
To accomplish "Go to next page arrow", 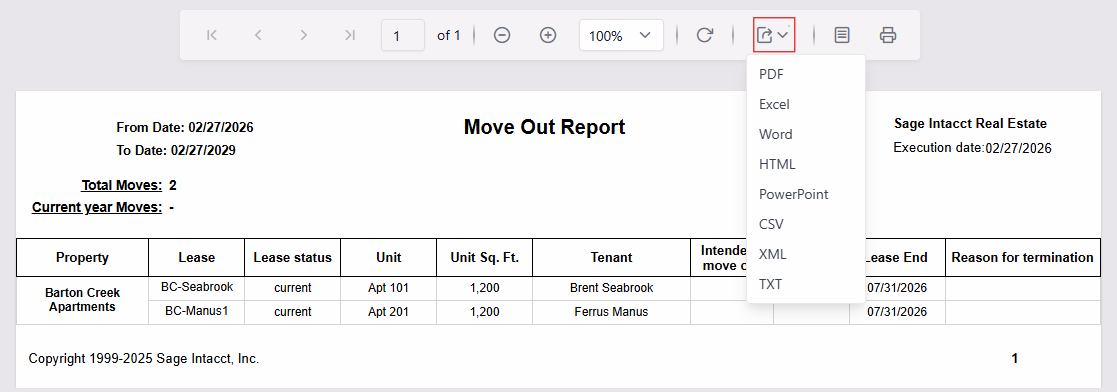I will [x=303, y=35].
